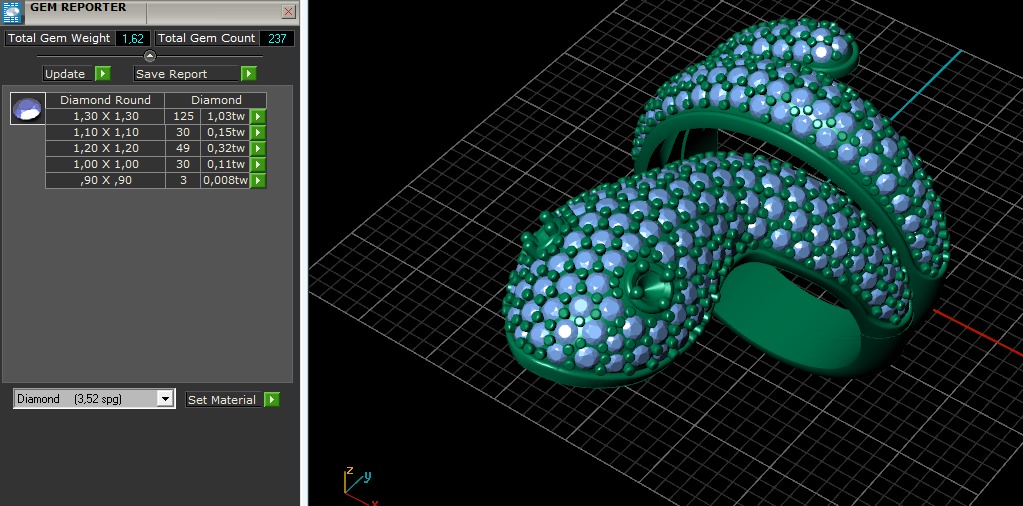This screenshot has height=506, width=1023.
Task: Select the ,90 X ,90 size cell
Action: pyautogui.click(x=105, y=181)
